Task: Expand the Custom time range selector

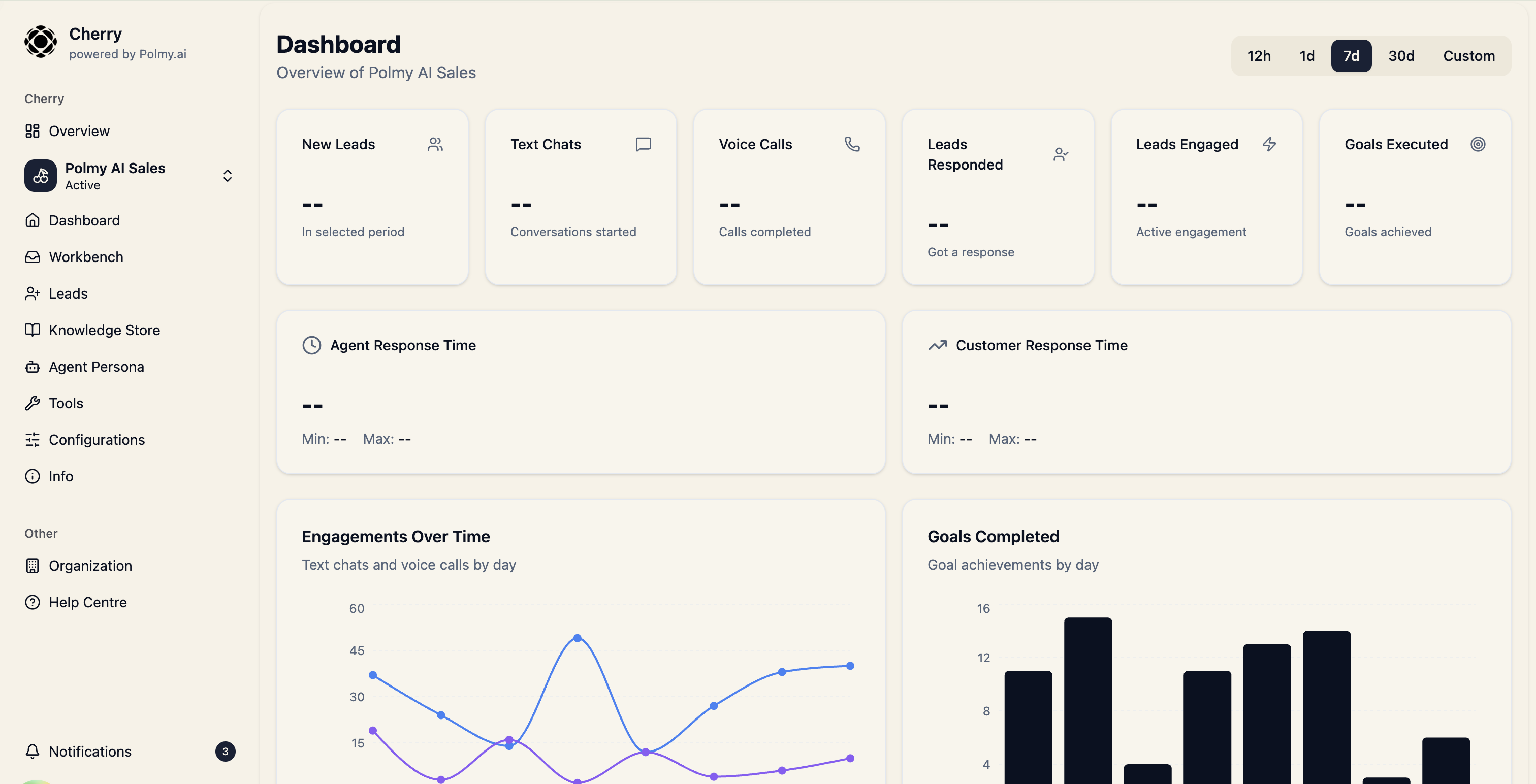Action: pyautogui.click(x=1468, y=55)
